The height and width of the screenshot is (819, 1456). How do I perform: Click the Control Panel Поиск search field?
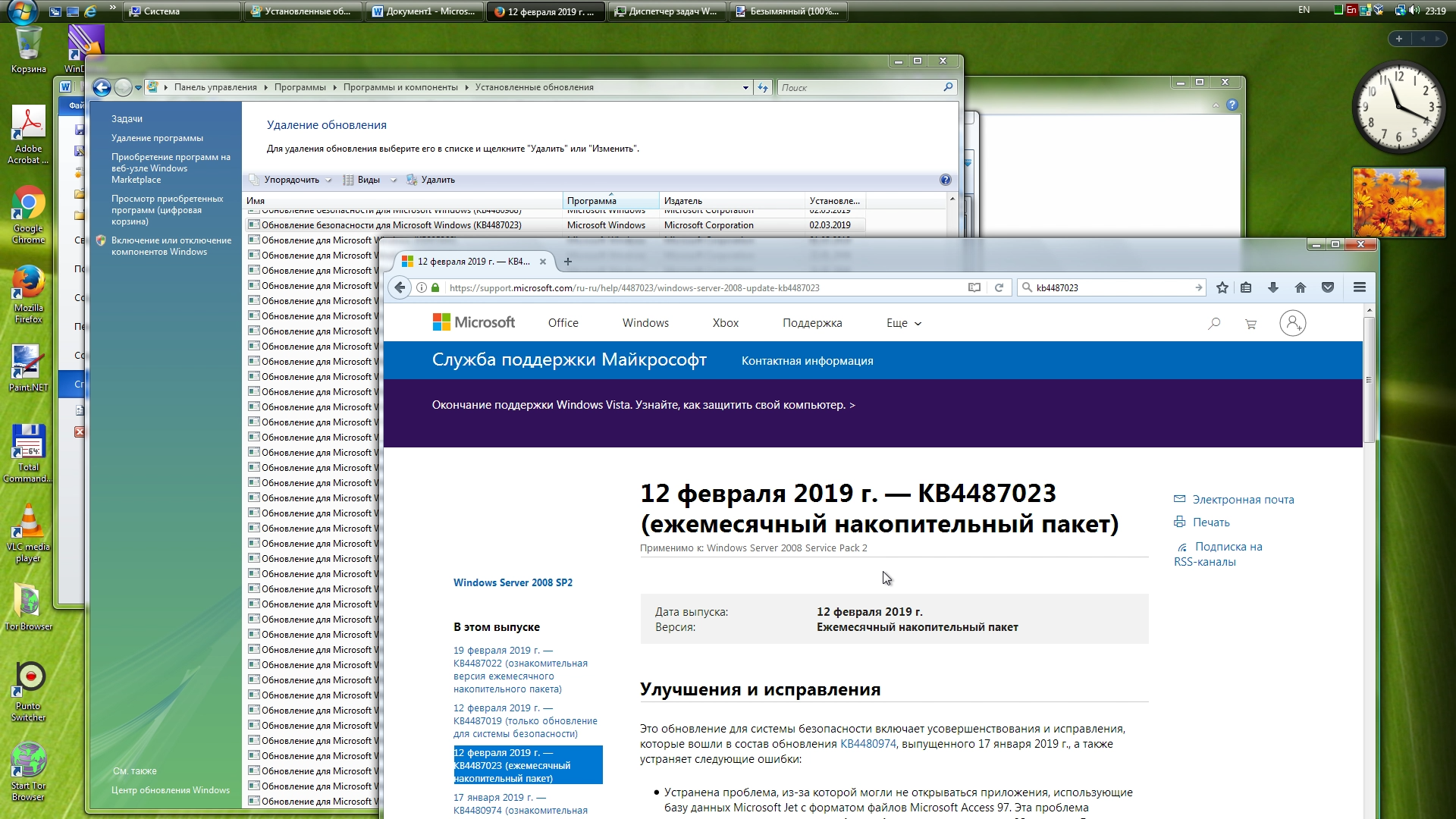pyautogui.click(x=866, y=87)
